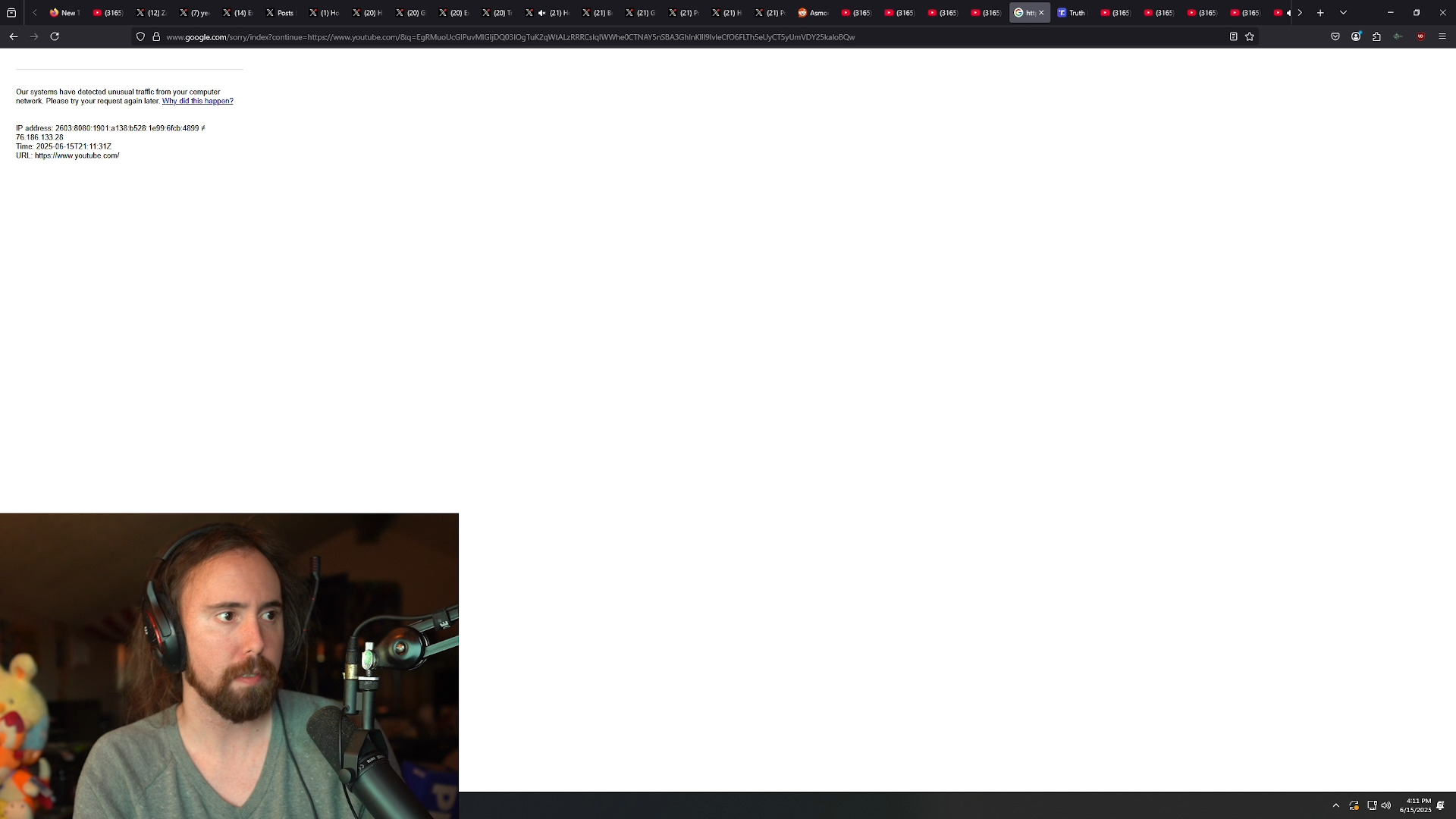Open the tracking protection shield panel
Viewport: 1456px width, 819px height.
point(140,36)
